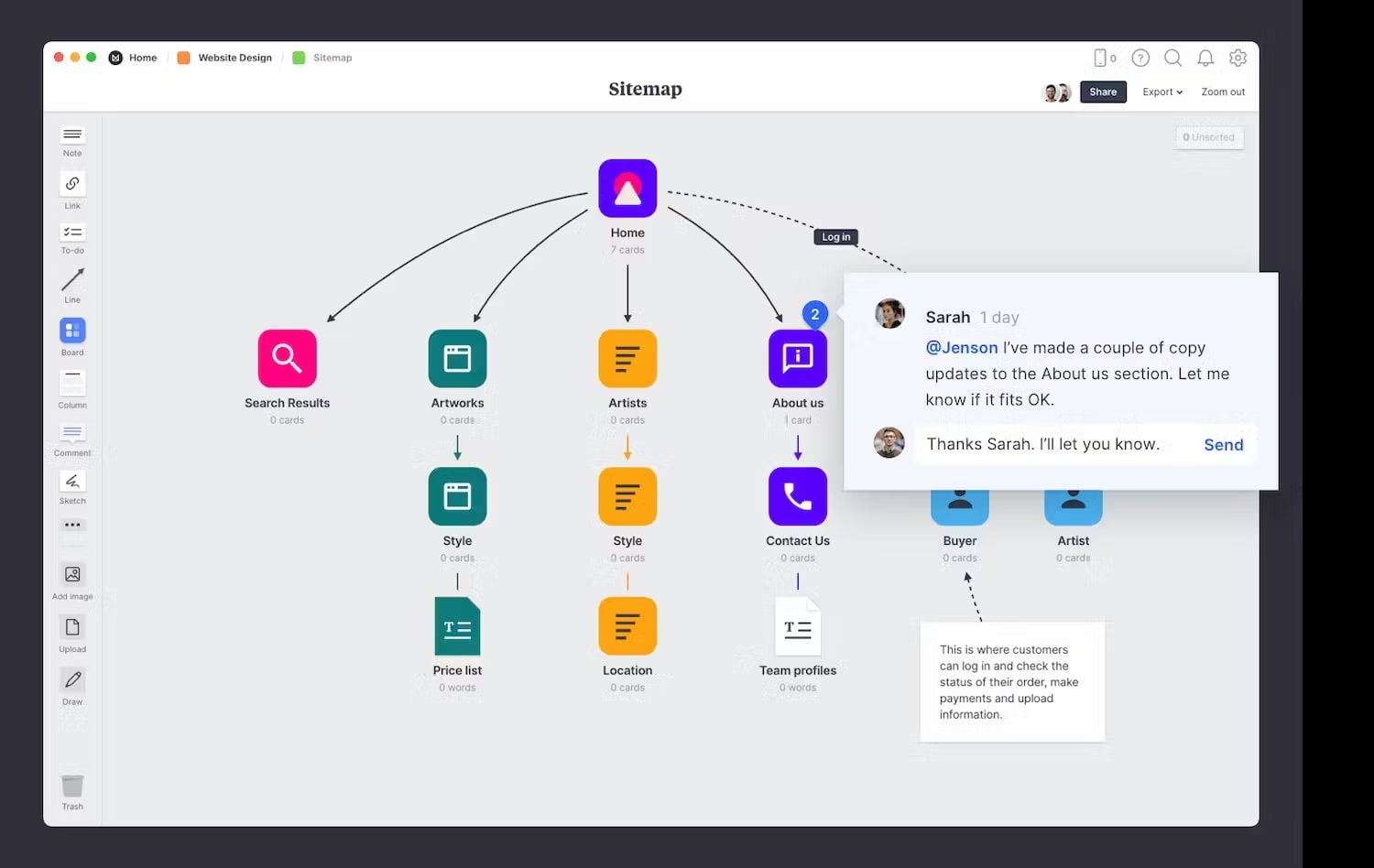The image size is (1374, 868).
Task: Click the reply text field
Action: tap(1053, 445)
